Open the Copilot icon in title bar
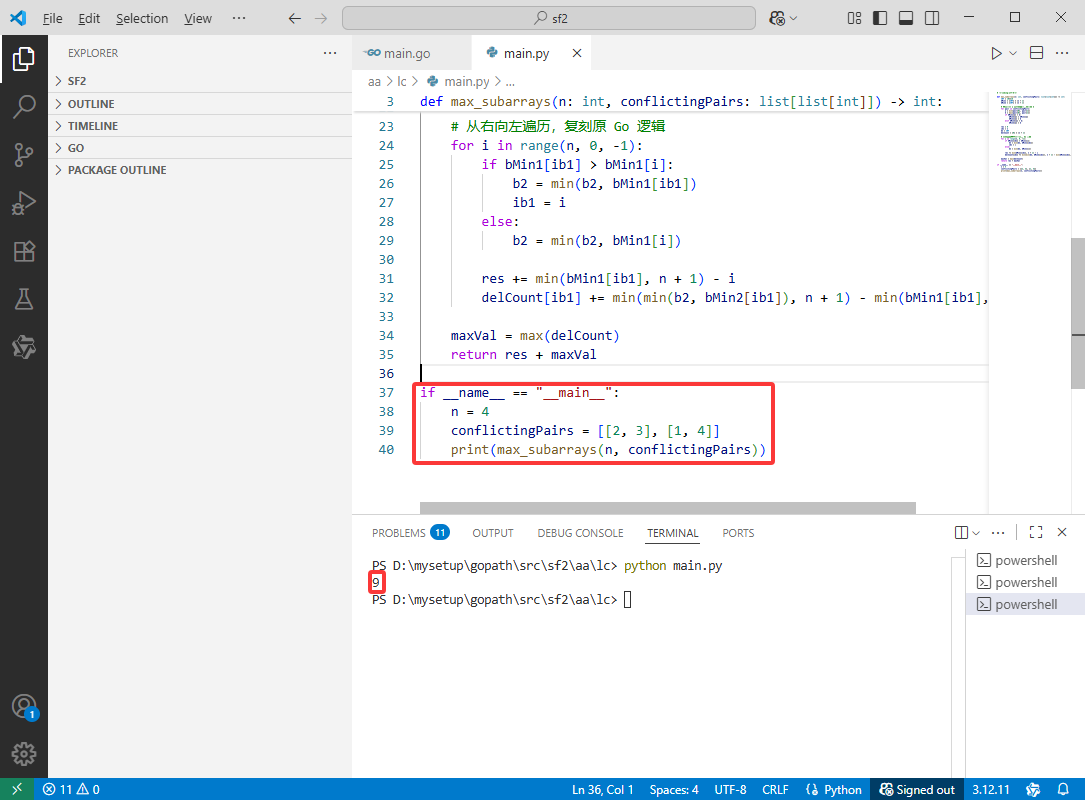The height and width of the screenshot is (800, 1085). [777, 18]
